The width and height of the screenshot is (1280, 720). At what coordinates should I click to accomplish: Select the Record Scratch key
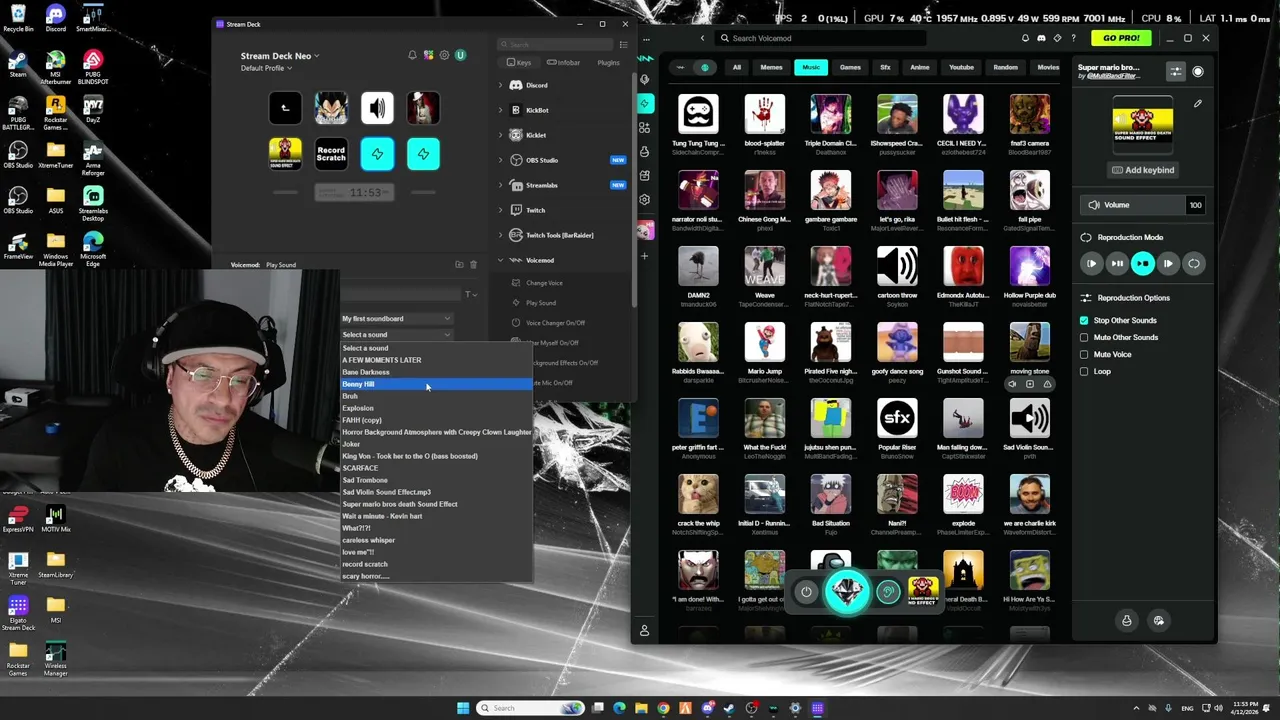click(331, 154)
